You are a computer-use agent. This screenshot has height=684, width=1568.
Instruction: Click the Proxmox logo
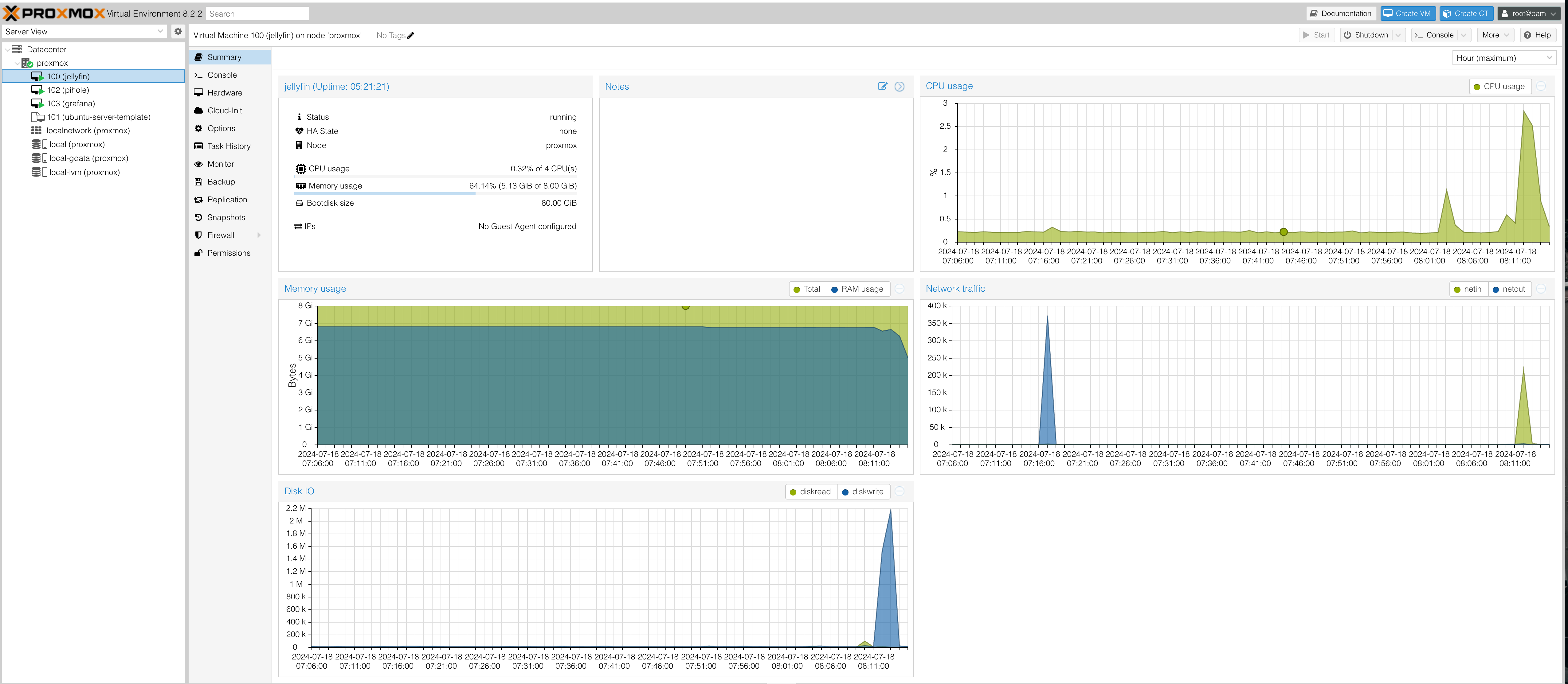[x=54, y=13]
